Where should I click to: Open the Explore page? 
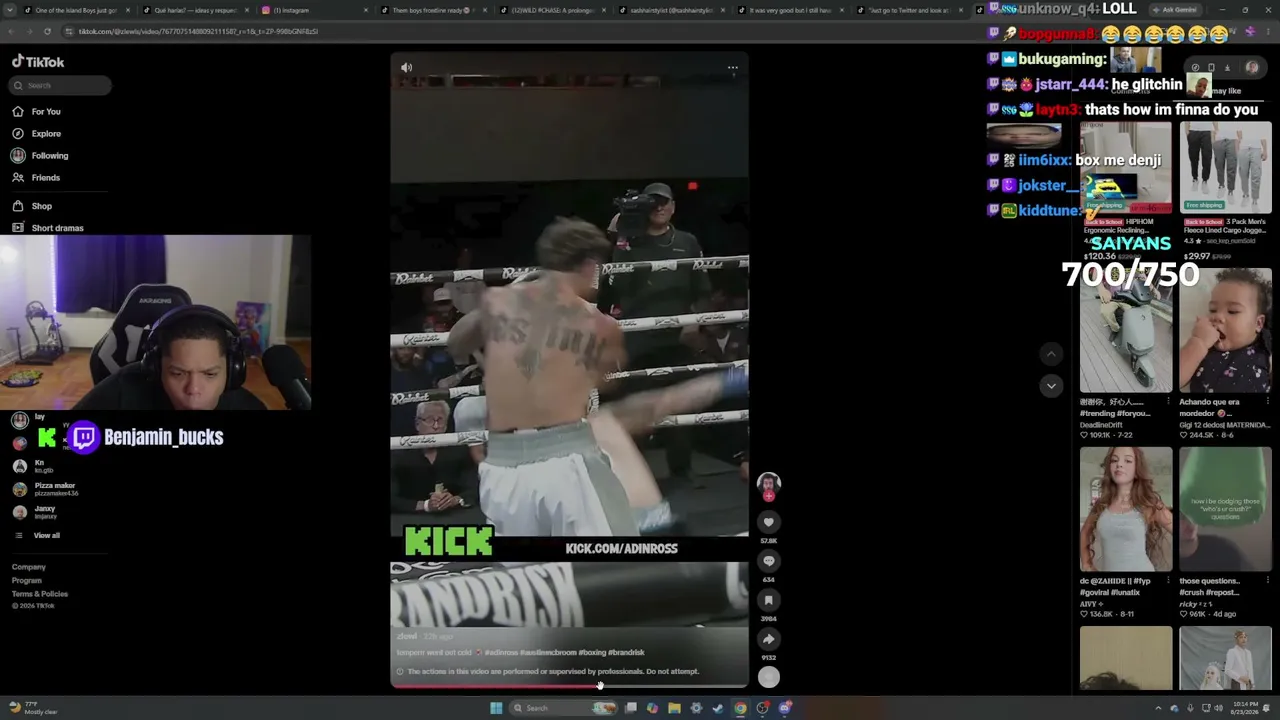click(x=36, y=134)
